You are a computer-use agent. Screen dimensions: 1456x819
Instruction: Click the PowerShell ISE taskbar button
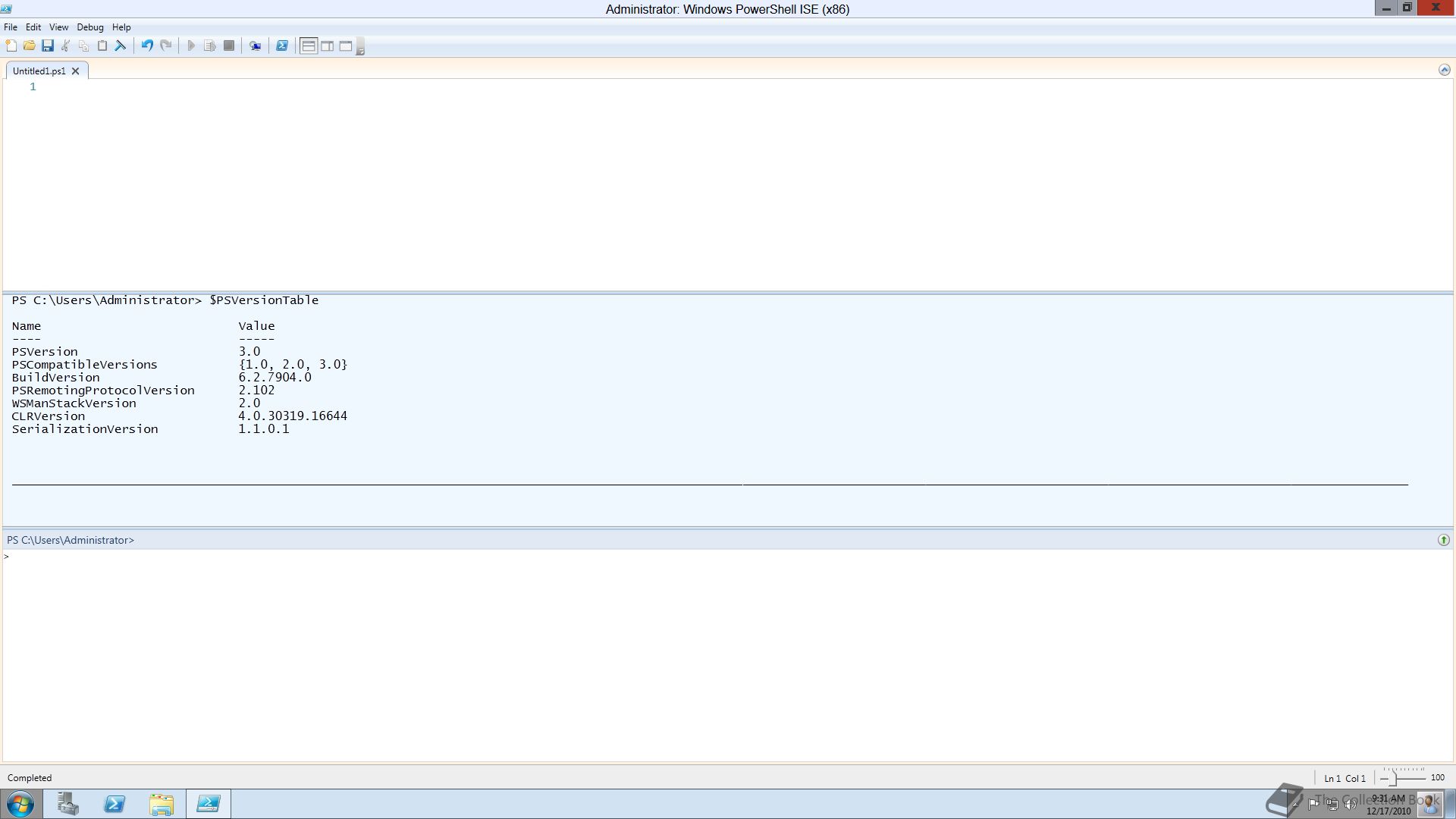click(209, 804)
